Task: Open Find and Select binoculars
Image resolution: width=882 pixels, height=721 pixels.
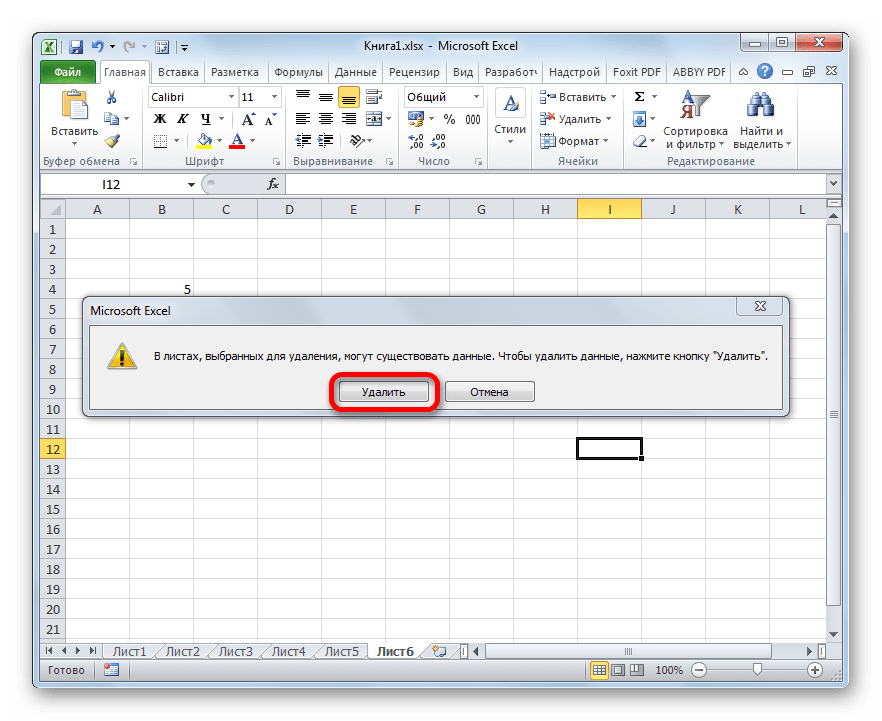Action: (762, 120)
